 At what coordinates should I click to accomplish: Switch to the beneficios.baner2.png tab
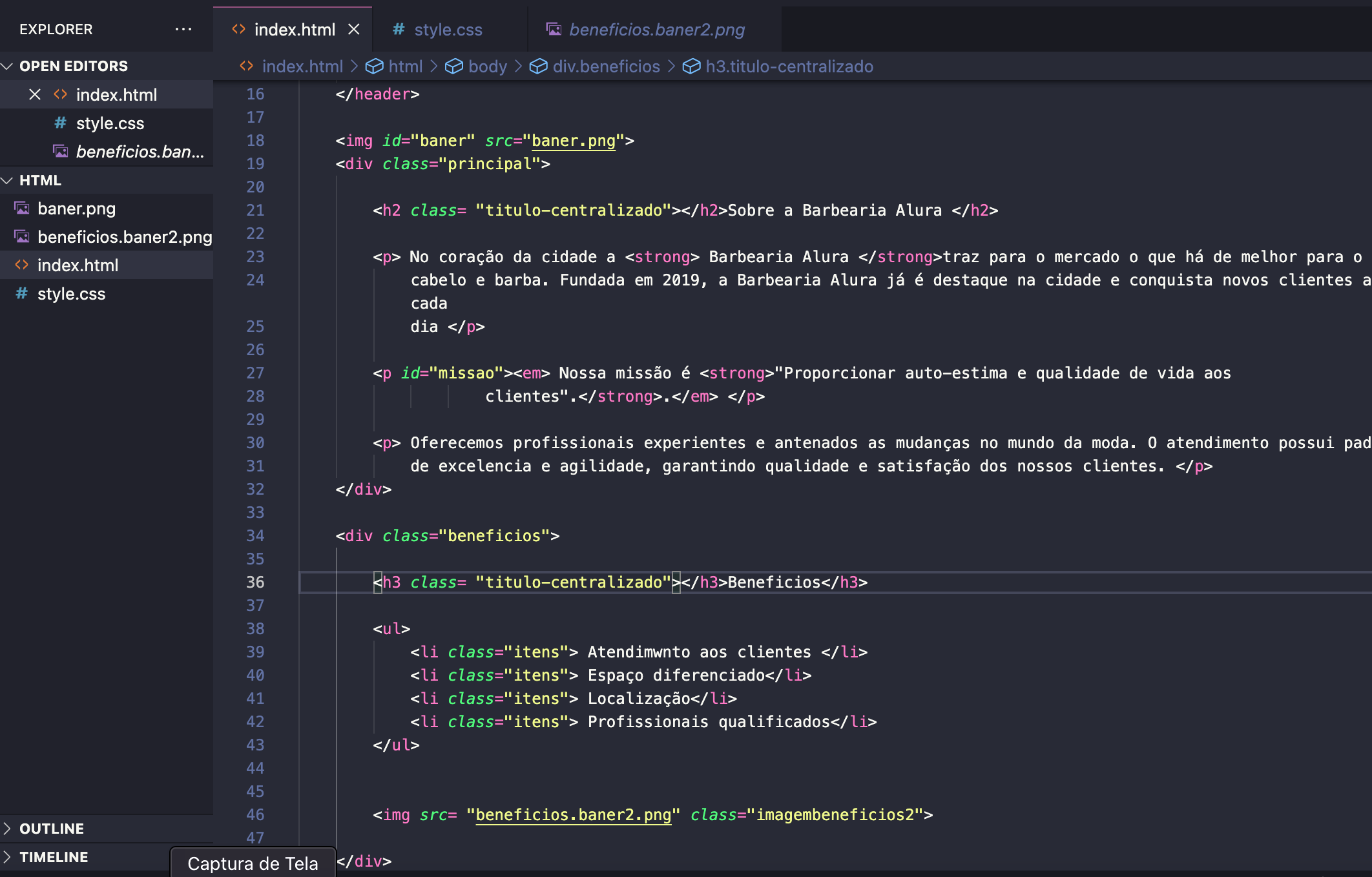point(656,30)
